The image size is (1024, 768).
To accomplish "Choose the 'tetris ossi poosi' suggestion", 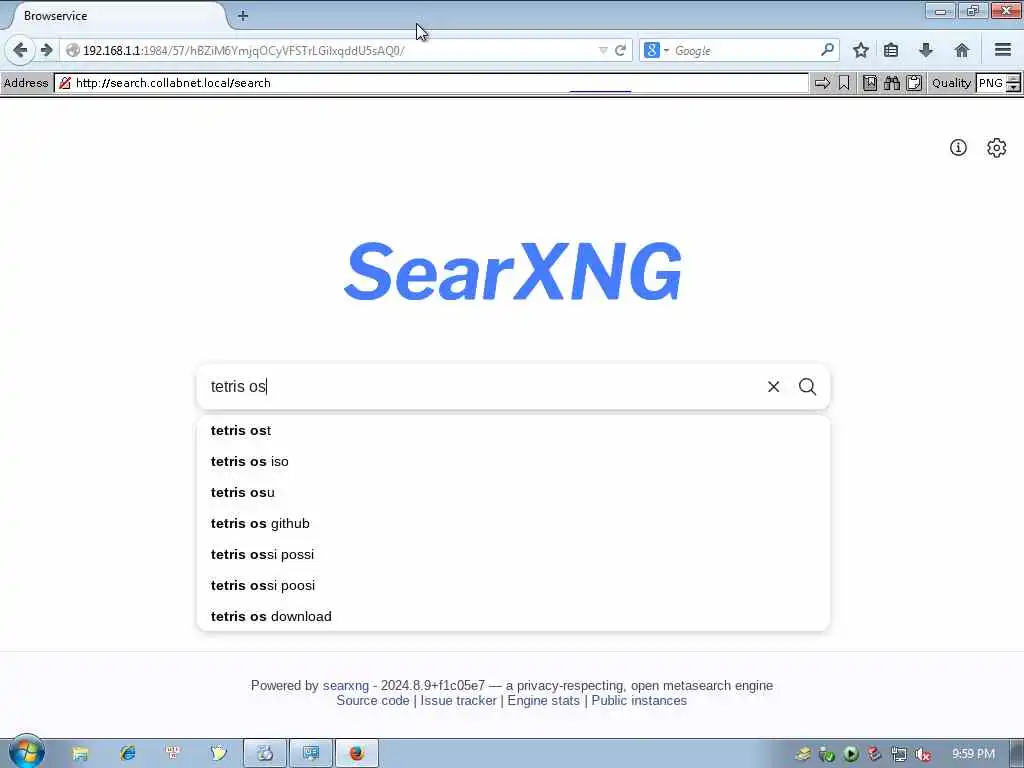I will 513,585.
